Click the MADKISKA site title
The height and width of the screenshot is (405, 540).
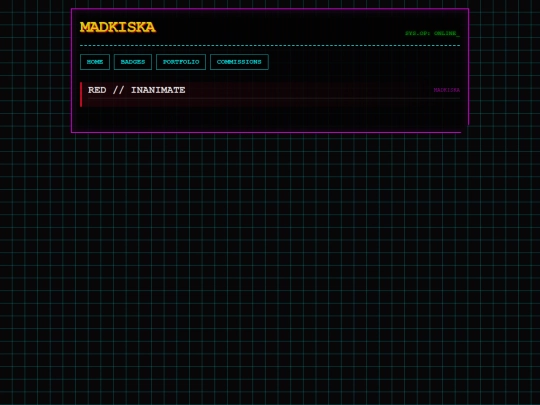[x=118, y=27]
